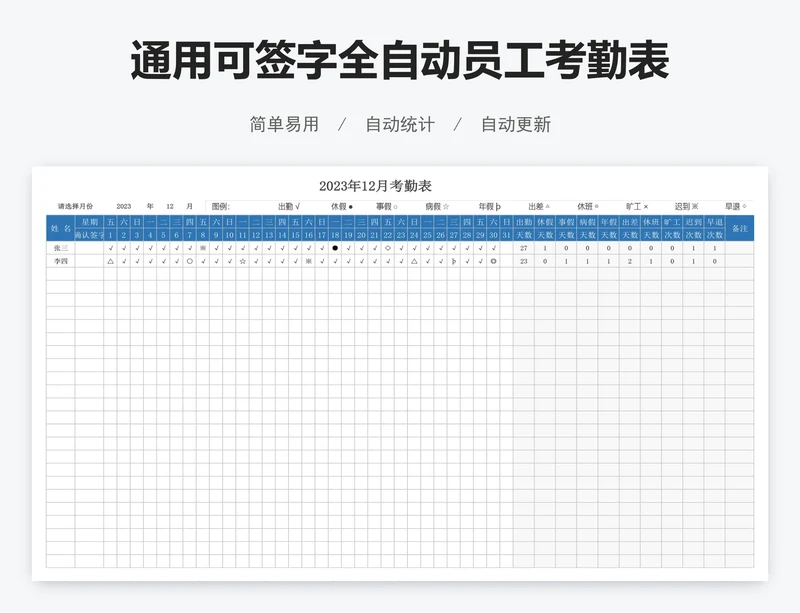Select the 星期 header cell
This screenshot has height=613, width=800.
[x=89, y=222]
